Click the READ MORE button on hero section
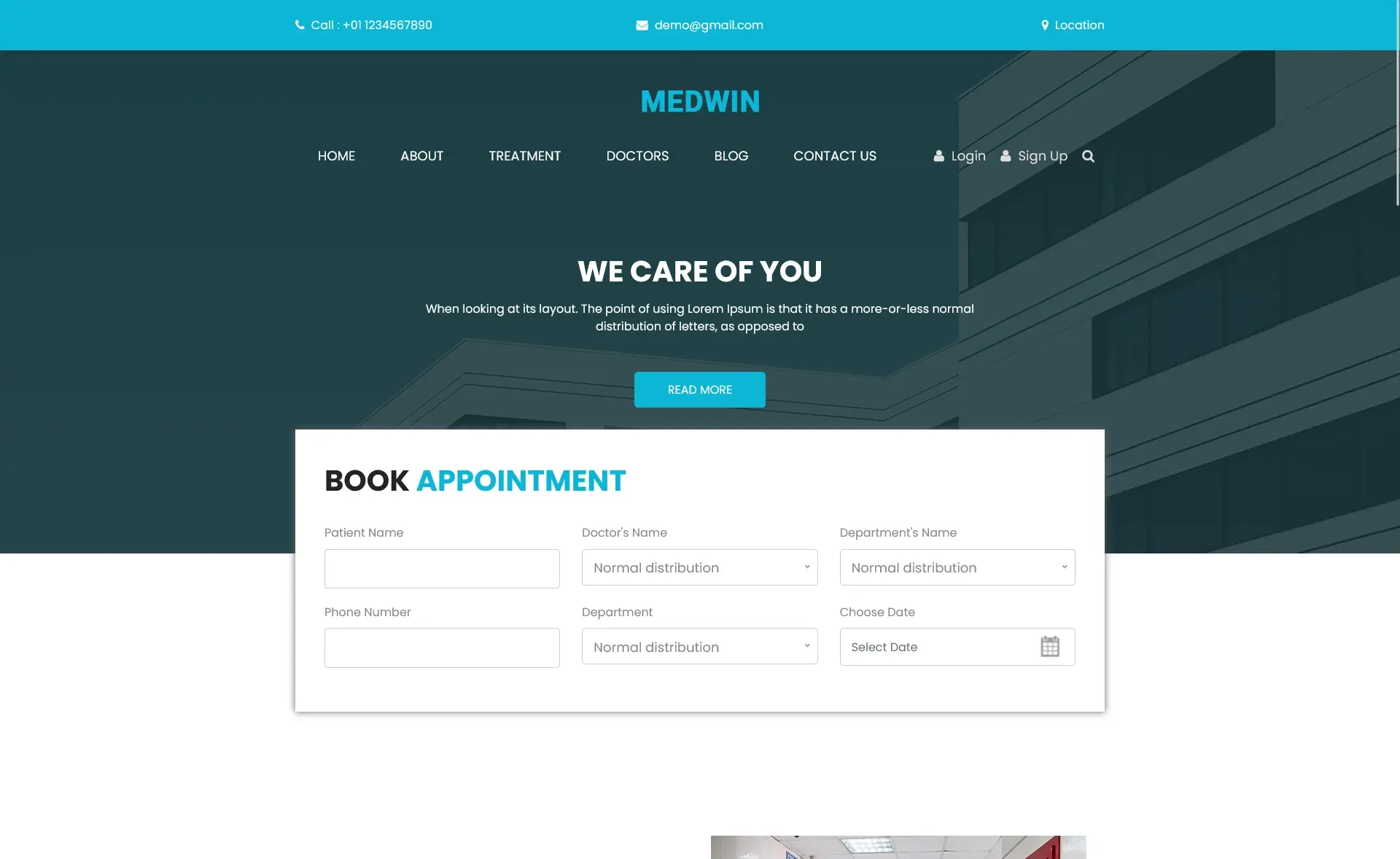The width and height of the screenshot is (1400, 859). tap(700, 390)
